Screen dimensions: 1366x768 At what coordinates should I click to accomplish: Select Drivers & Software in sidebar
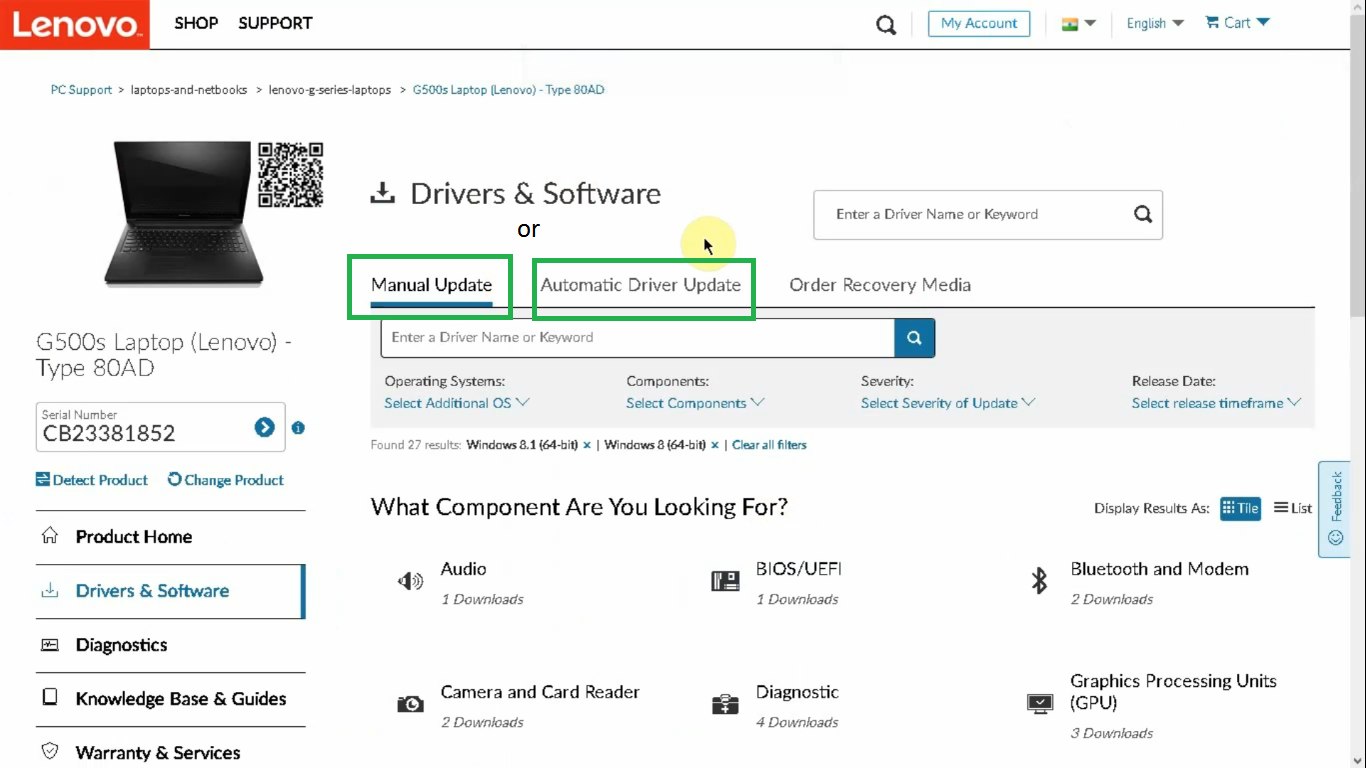(171, 591)
